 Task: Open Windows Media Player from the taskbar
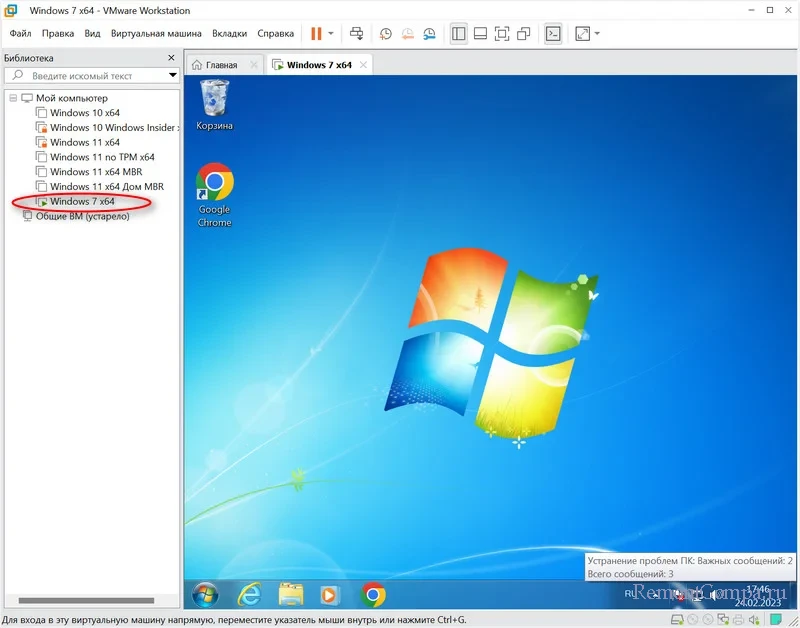point(328,595)
